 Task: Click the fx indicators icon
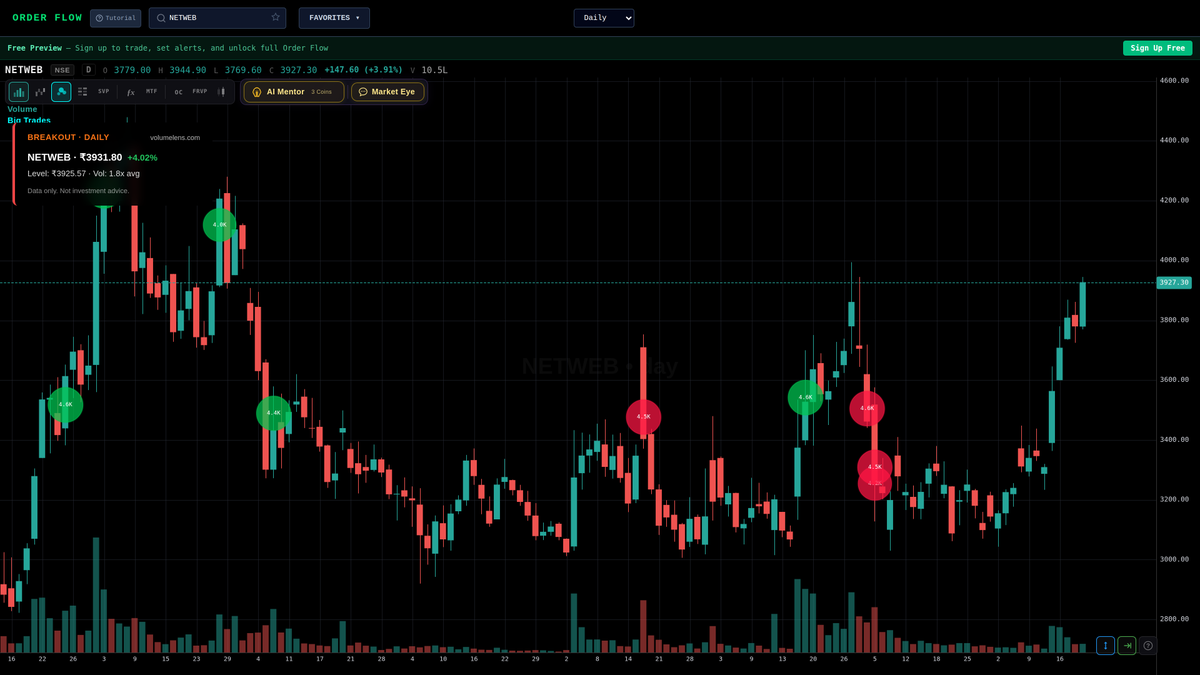click(x=130, y=92)
